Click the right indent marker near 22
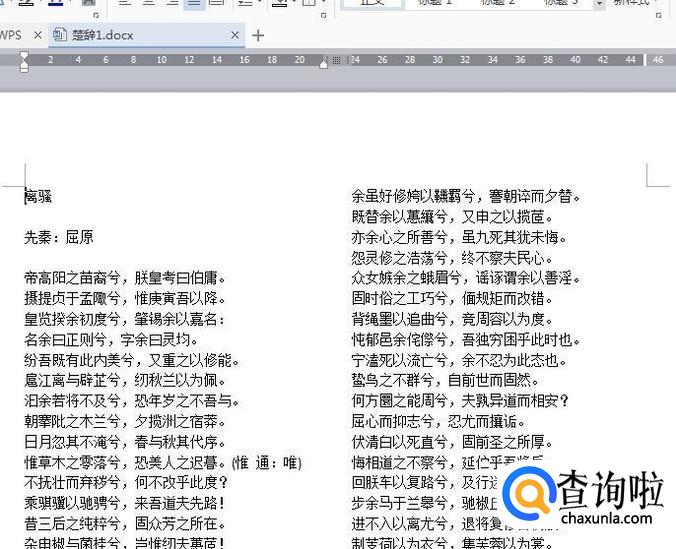676x549 pixels. tap(324, 64)
